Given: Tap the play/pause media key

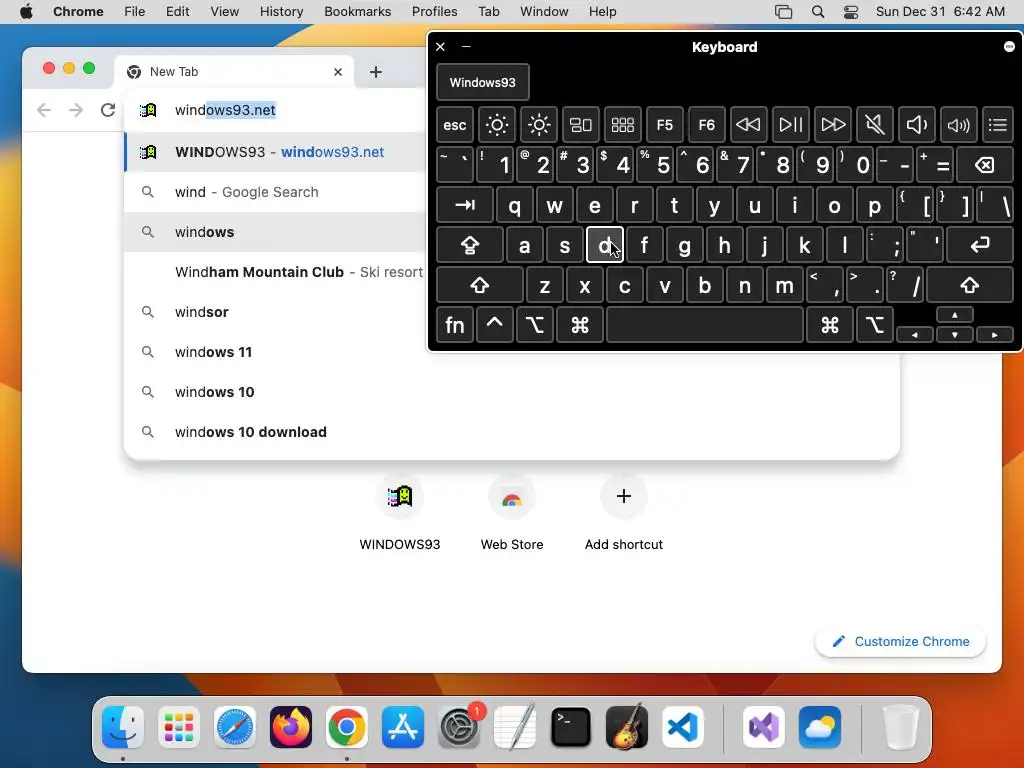Looking at the screenshot, I should click(790, 125).
